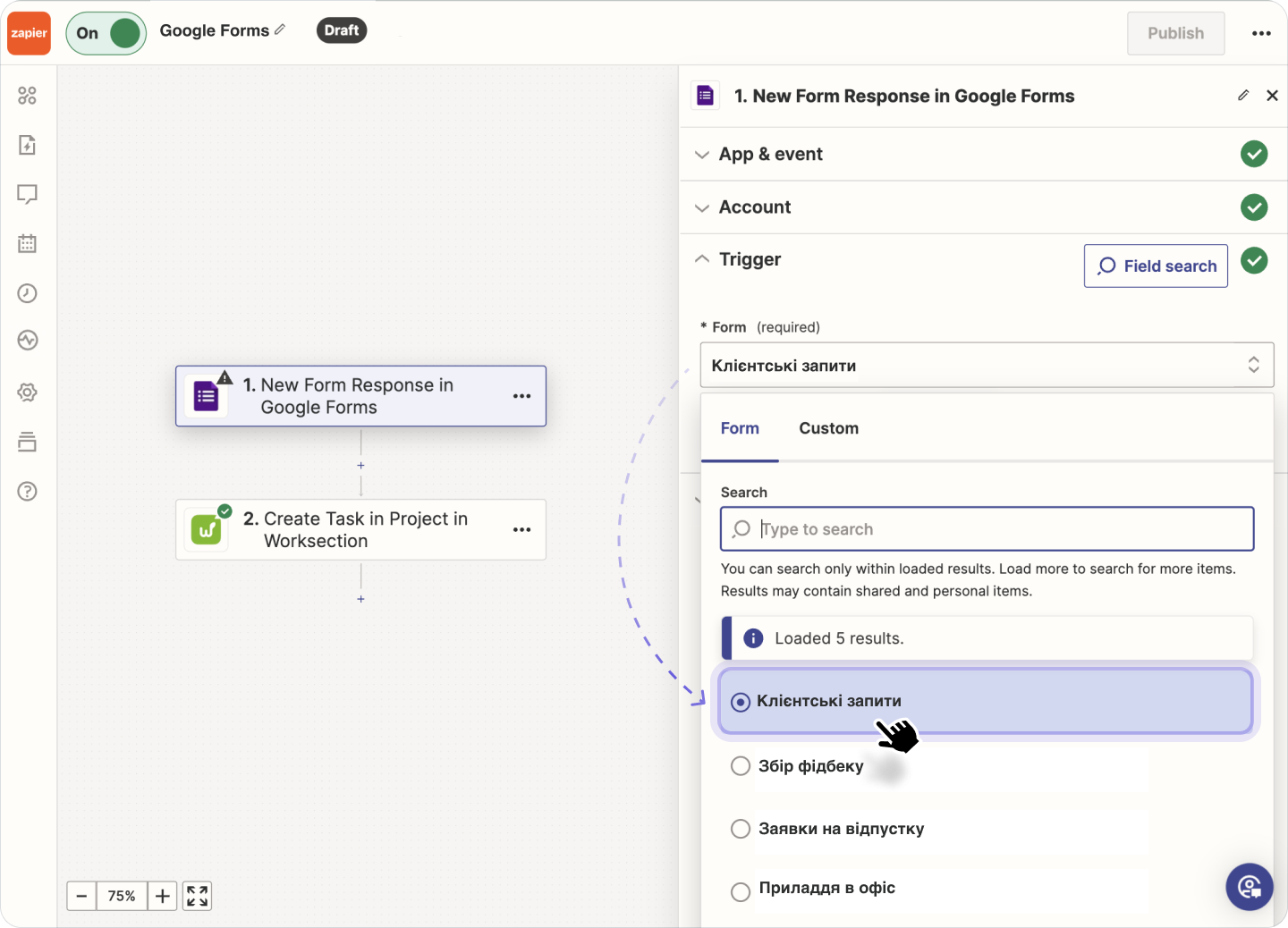Select the Zap details document icon

(27, 145)
